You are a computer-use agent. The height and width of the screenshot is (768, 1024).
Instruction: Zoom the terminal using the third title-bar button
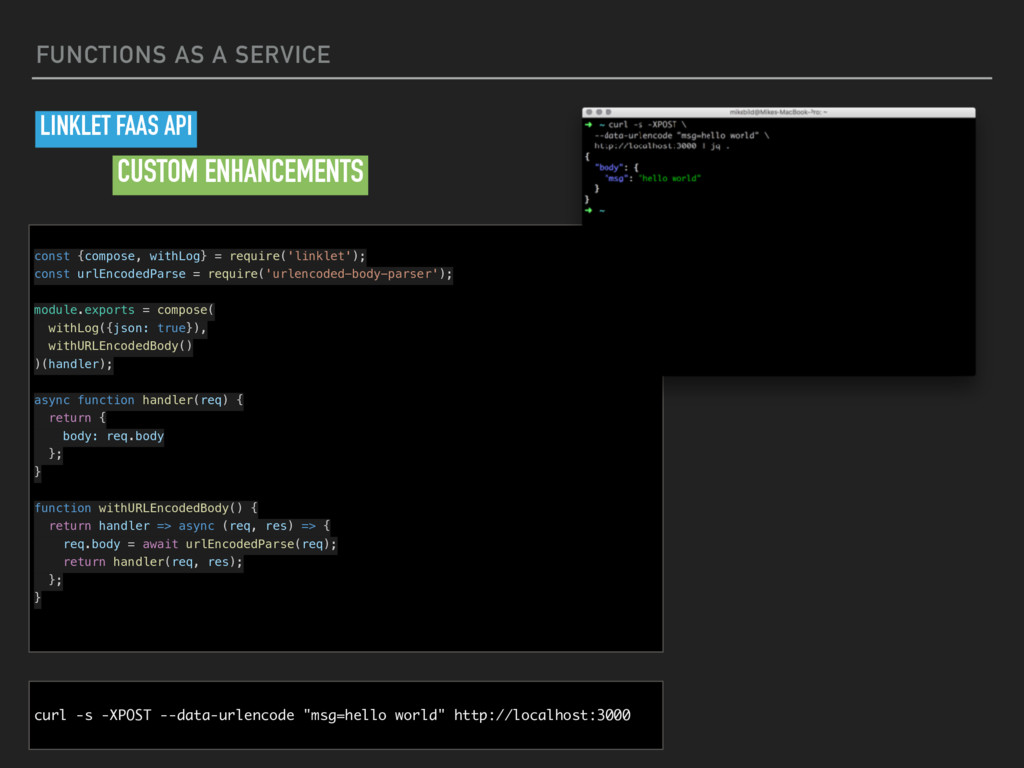(x=608, y=112)
